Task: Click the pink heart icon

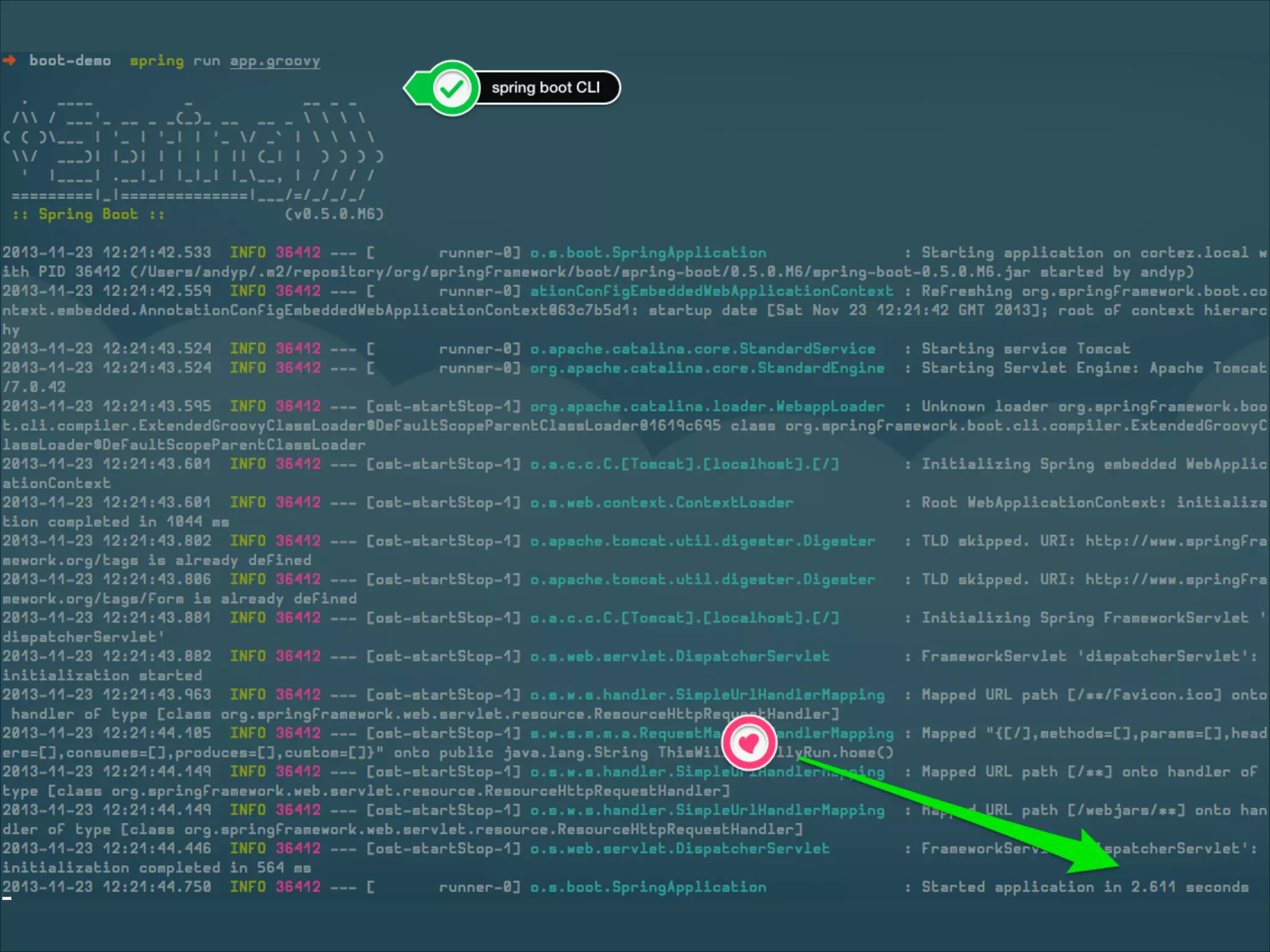Action: coord(748,743)
